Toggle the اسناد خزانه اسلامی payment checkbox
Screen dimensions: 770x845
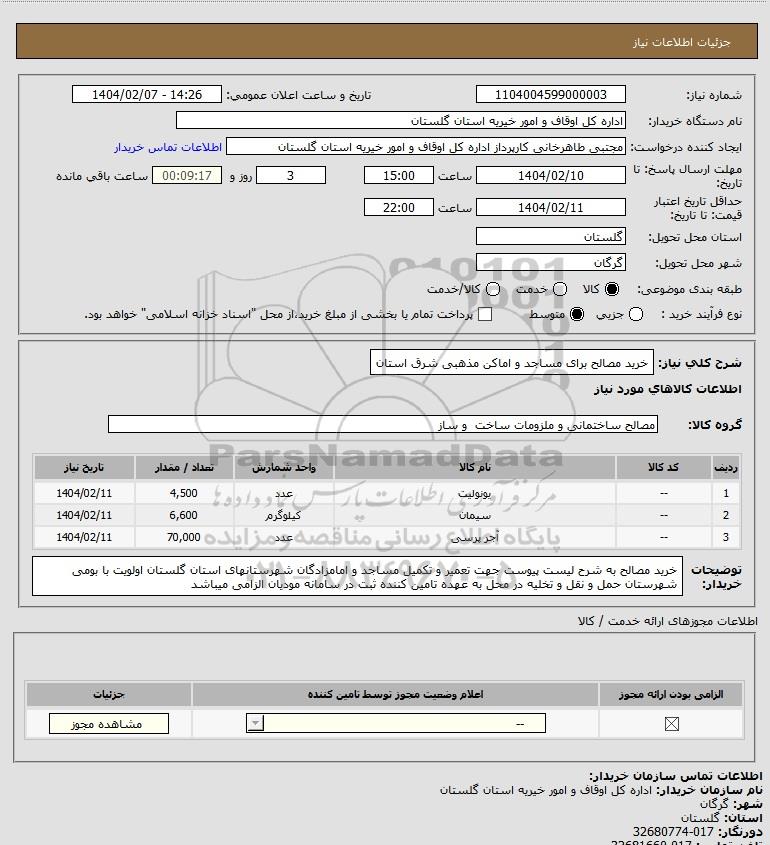[x=485, y=314]
